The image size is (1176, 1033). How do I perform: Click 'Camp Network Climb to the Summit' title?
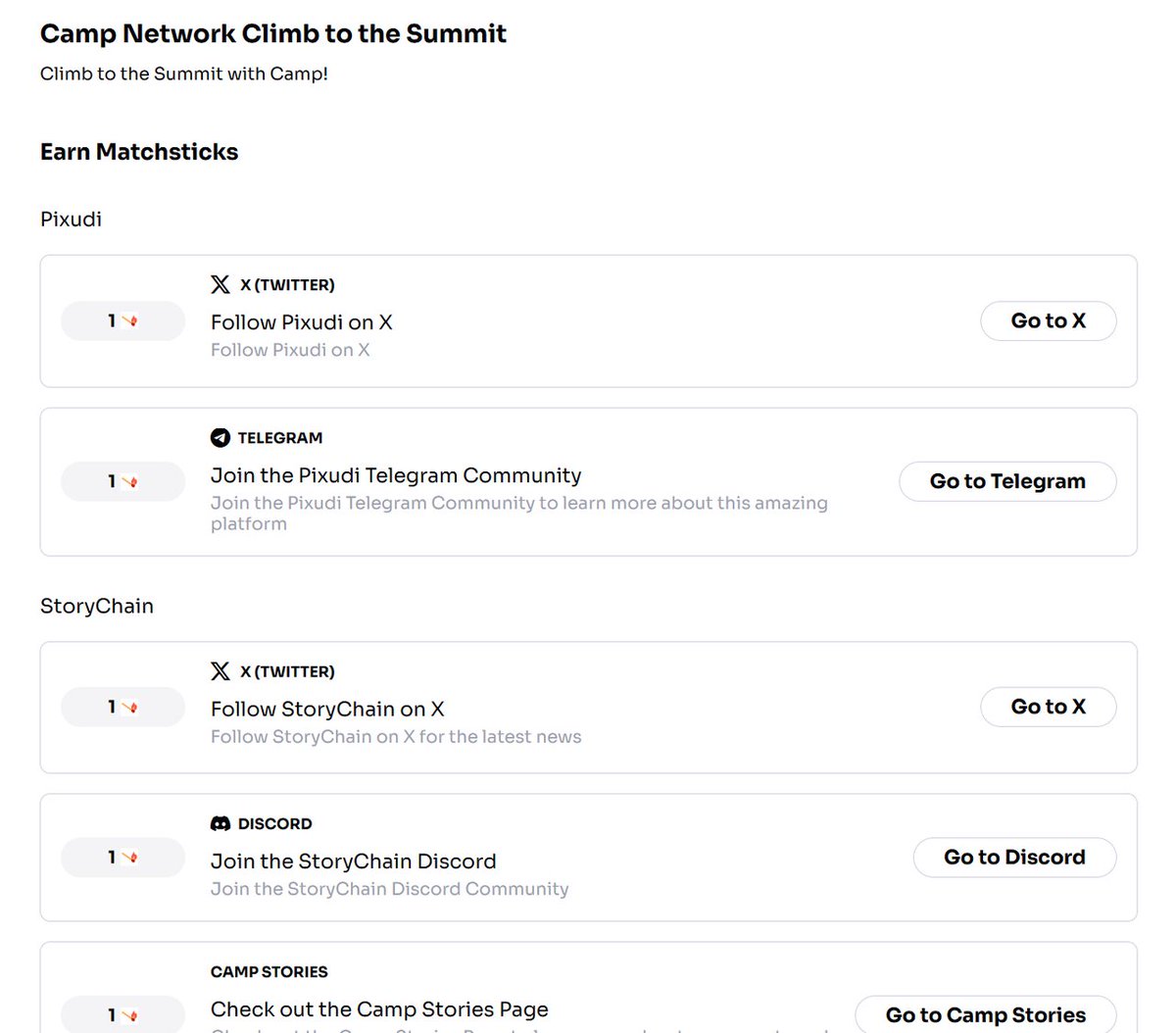coord(273,33)
